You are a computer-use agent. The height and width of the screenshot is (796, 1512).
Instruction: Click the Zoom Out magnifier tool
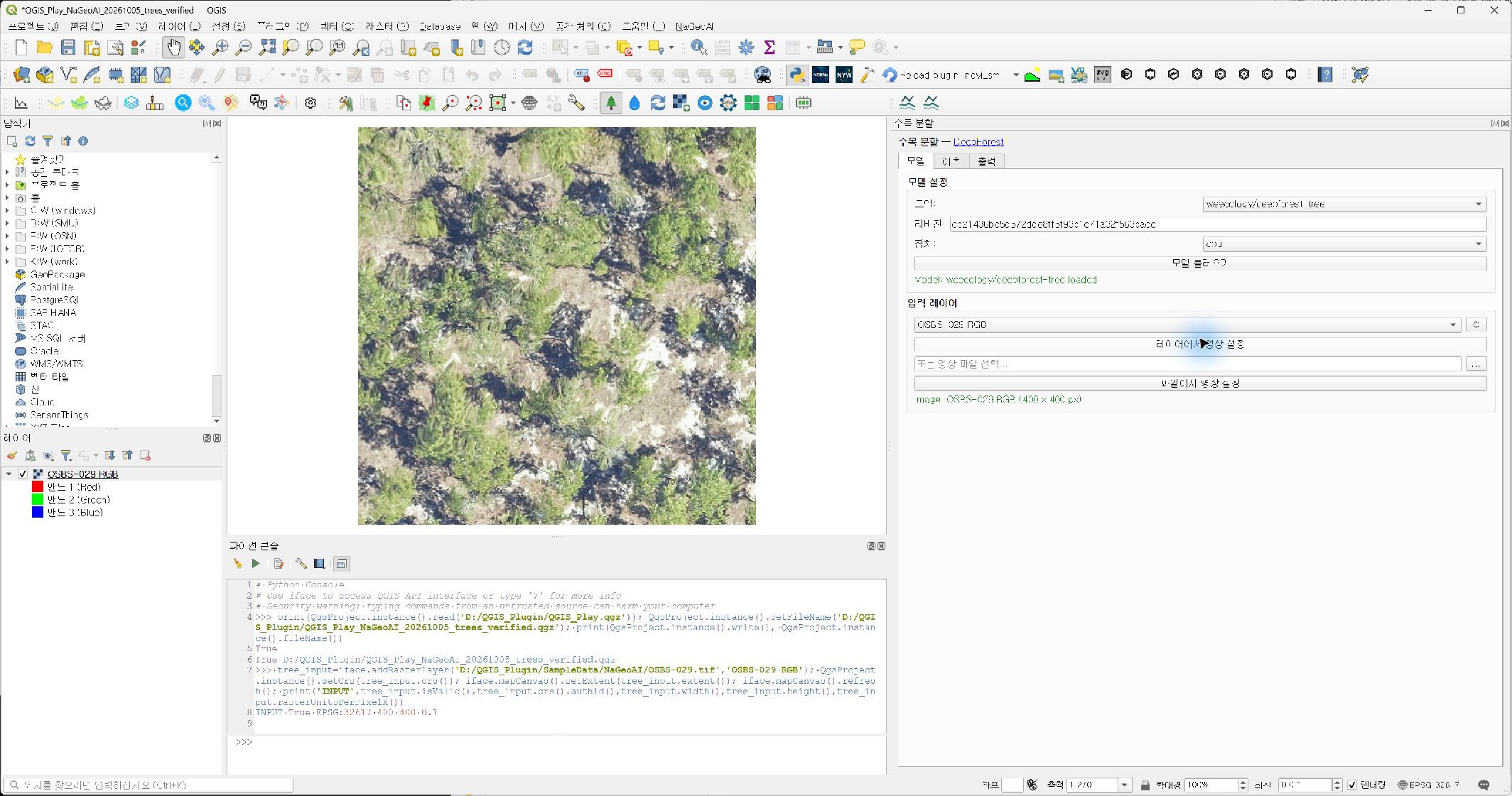243,48
